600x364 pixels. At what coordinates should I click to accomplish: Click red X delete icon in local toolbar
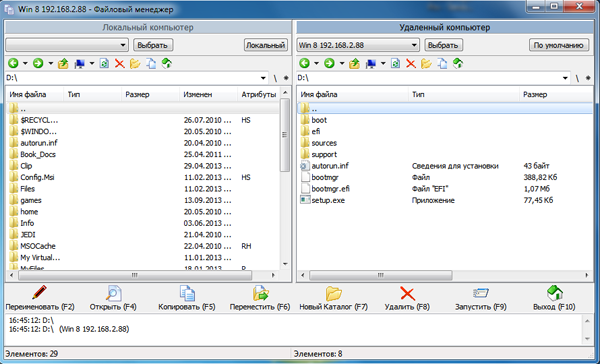click(x=120, y=64)
